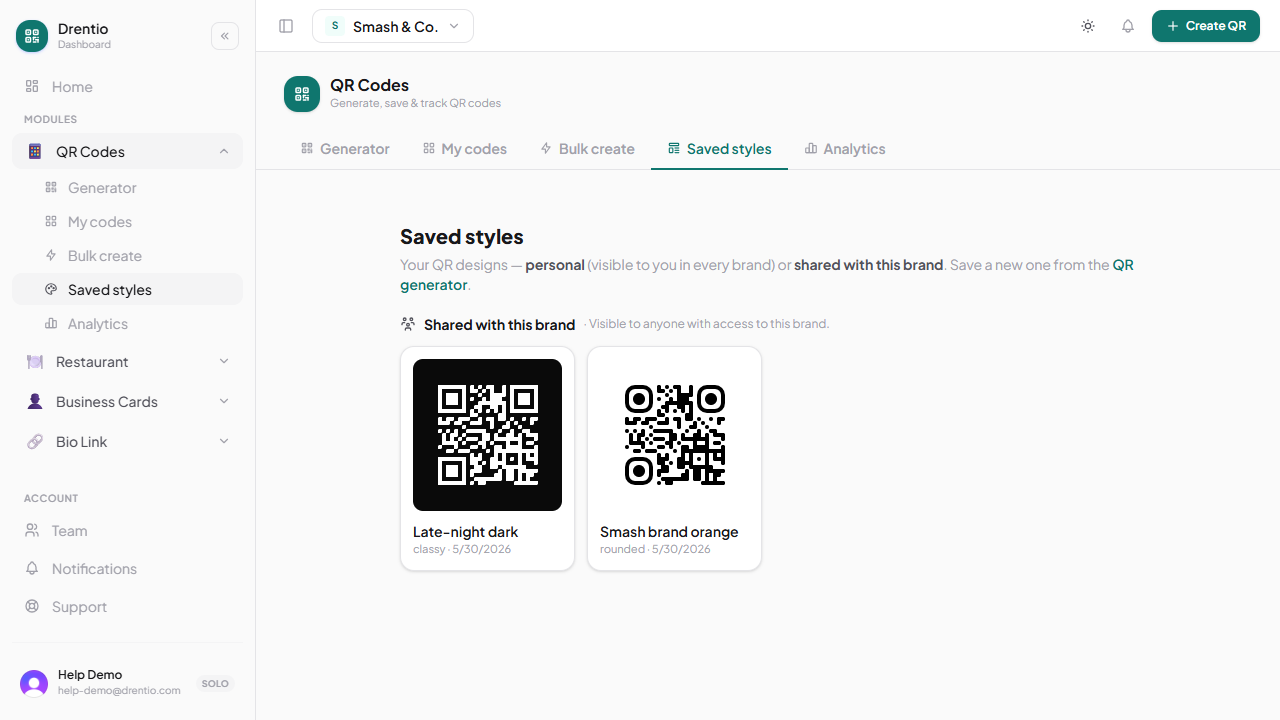The height and width of the screenshot is (720, 1280).
Task: Expand the Bio Link section chevron
Action: click(x=224, y=441)
